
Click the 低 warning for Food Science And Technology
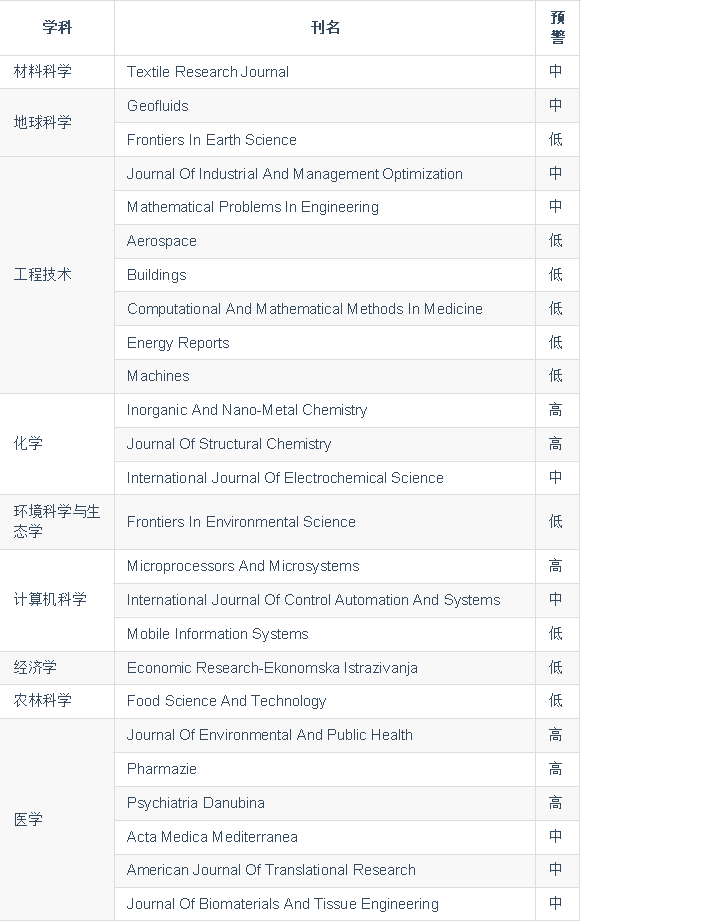556,701
